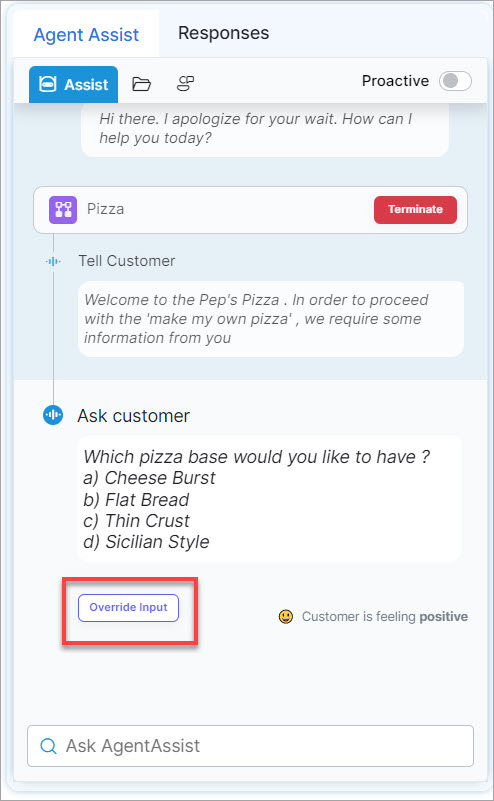Select the Assist toolbar tab
The image size is (494, 801).
[x=73, y=84]
